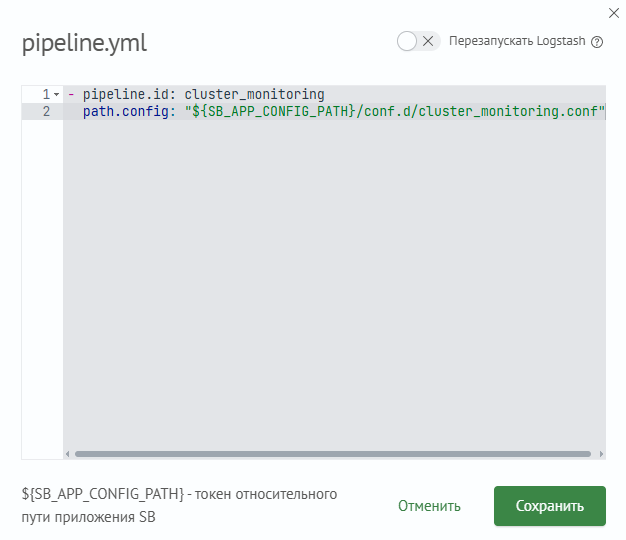
Task: Click the empty editor area below the code
Action: [x=334, y=283]
